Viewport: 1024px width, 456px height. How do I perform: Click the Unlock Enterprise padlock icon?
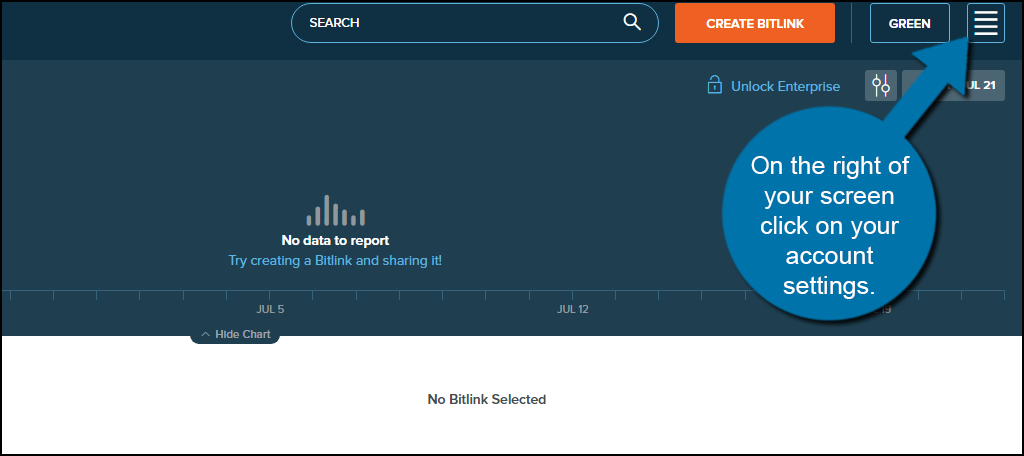[714, 86]
